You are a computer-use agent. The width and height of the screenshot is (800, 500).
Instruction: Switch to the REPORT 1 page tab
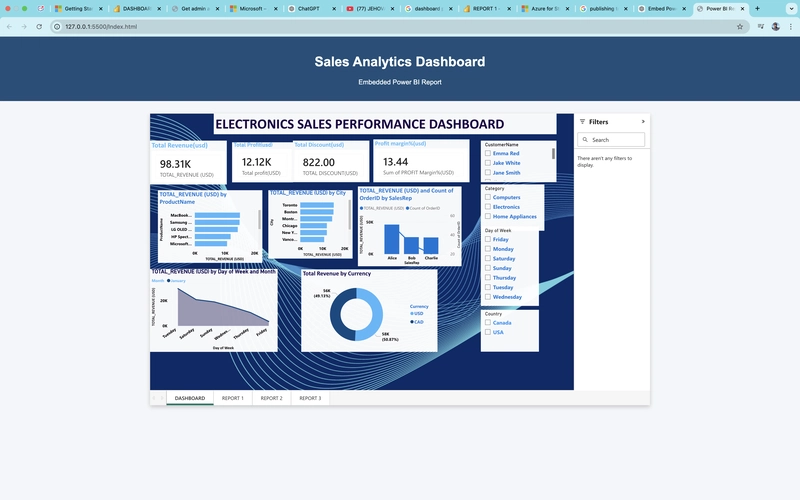coord(233,398)
